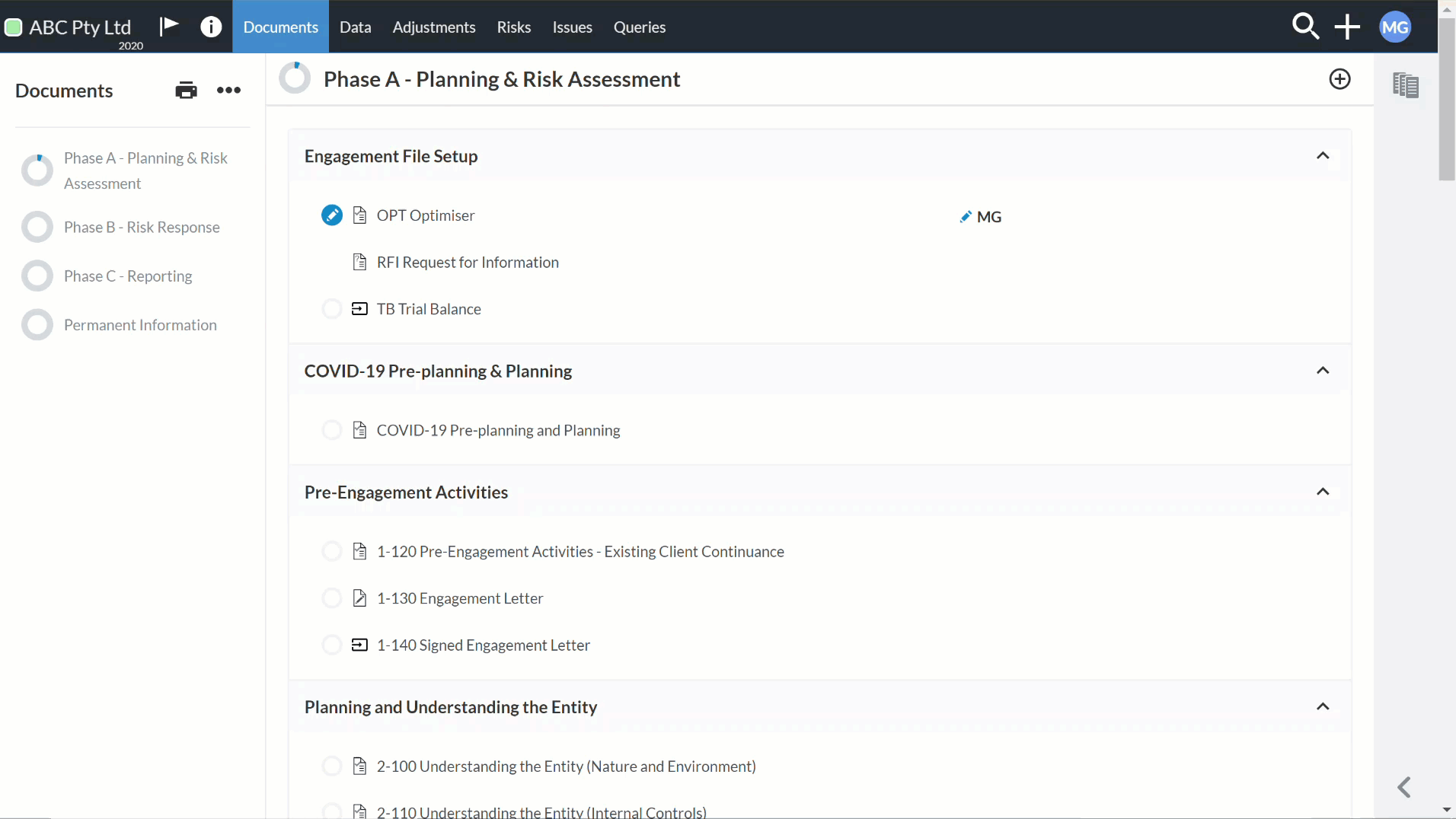Click the flag icon beside ABC Pty Ltd
This screenshot has height=819, width=1456.
[x=168, y=27]
